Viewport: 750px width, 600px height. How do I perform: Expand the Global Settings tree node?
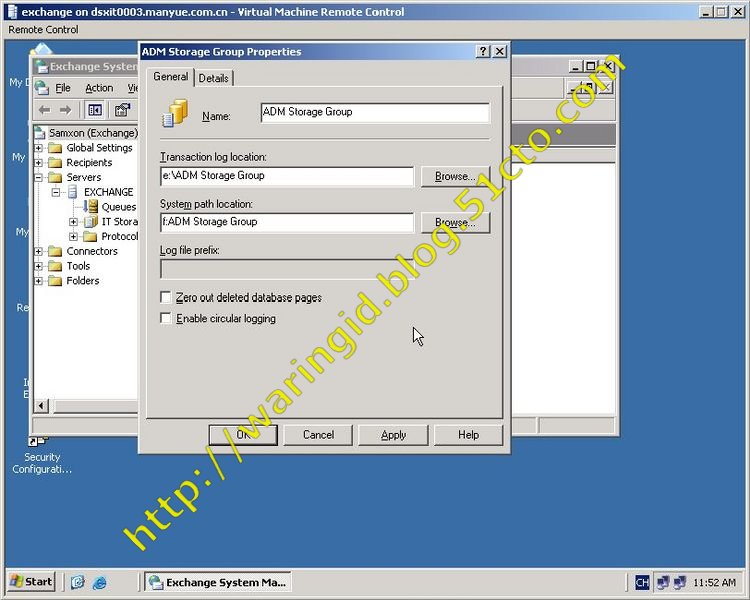click(39, 148)
